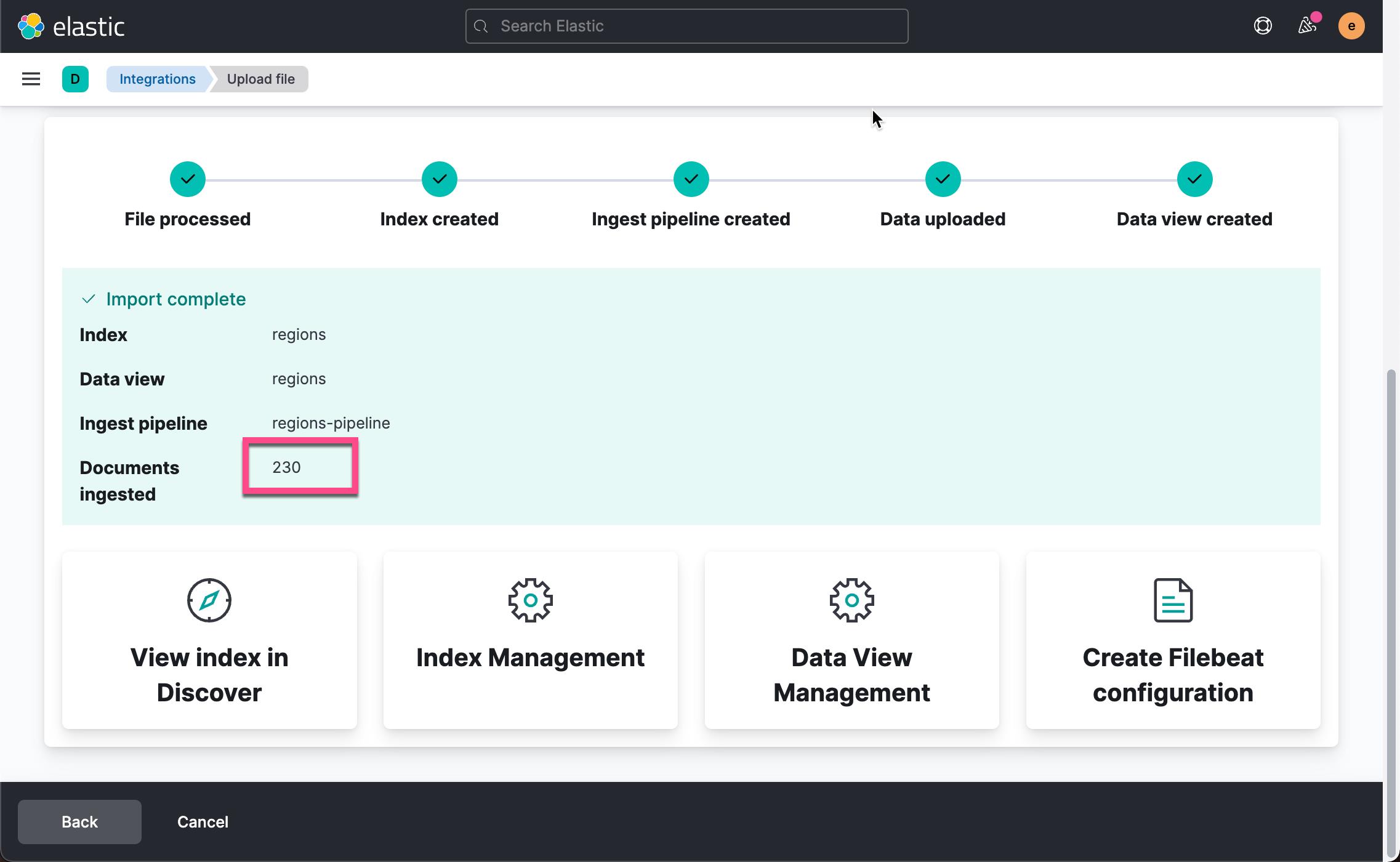
Task: Click the 'Documents ingested' label
Action: (129, 481)
